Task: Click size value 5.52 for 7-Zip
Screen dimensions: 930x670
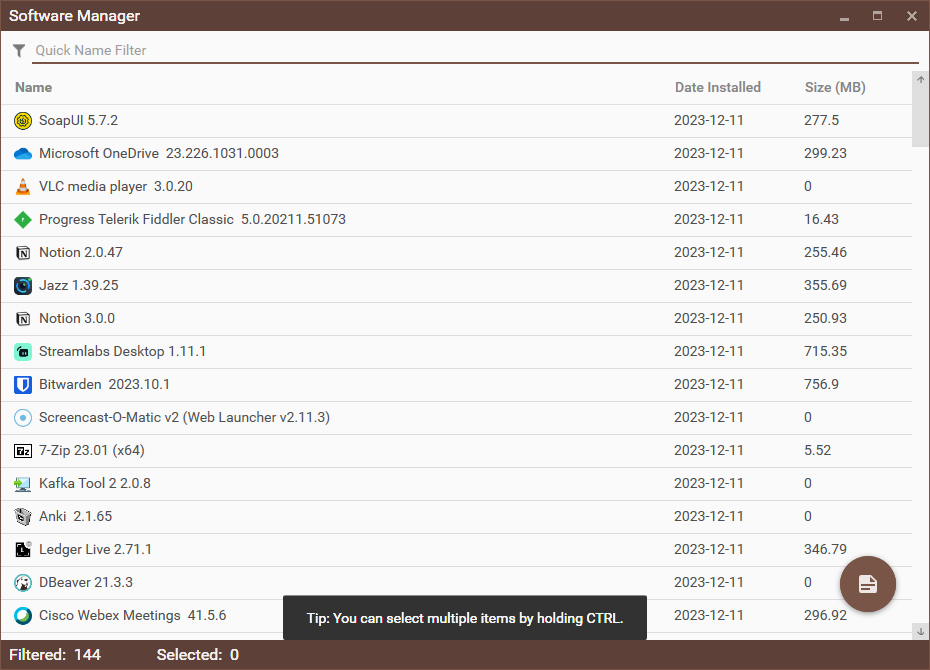Action: pyautogui.click(x=817, y=451)
